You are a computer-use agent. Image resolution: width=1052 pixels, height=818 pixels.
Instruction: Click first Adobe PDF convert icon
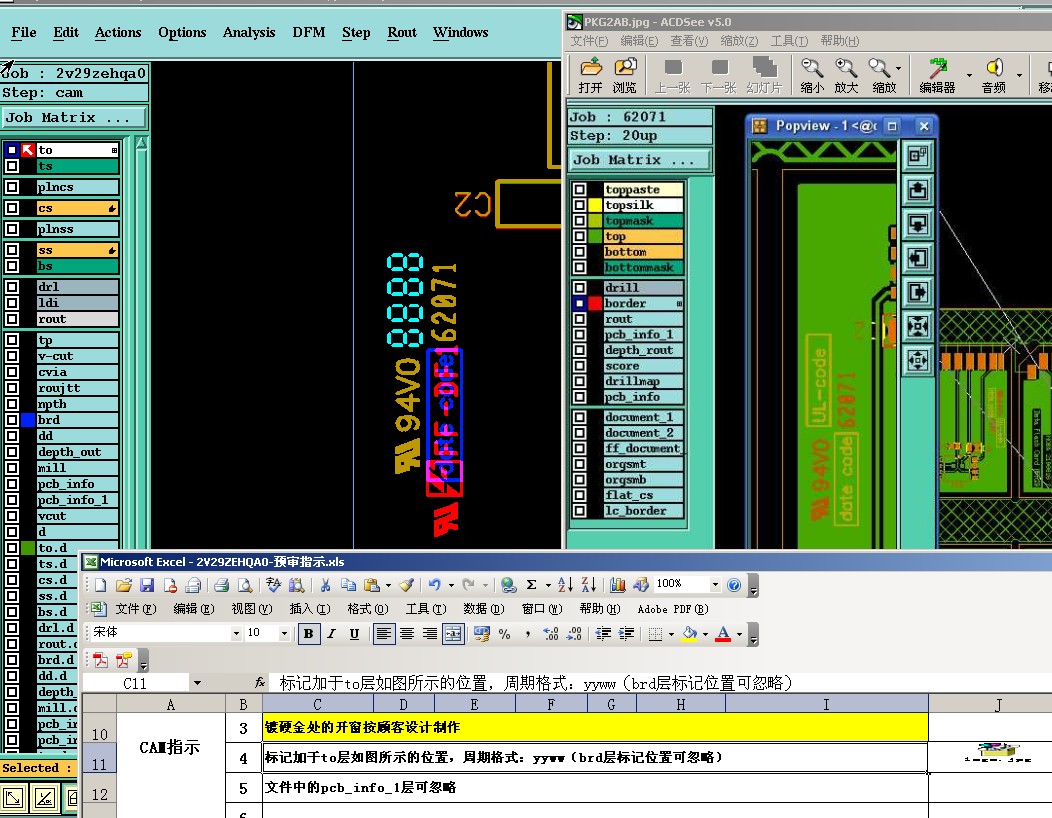[101, 660]
